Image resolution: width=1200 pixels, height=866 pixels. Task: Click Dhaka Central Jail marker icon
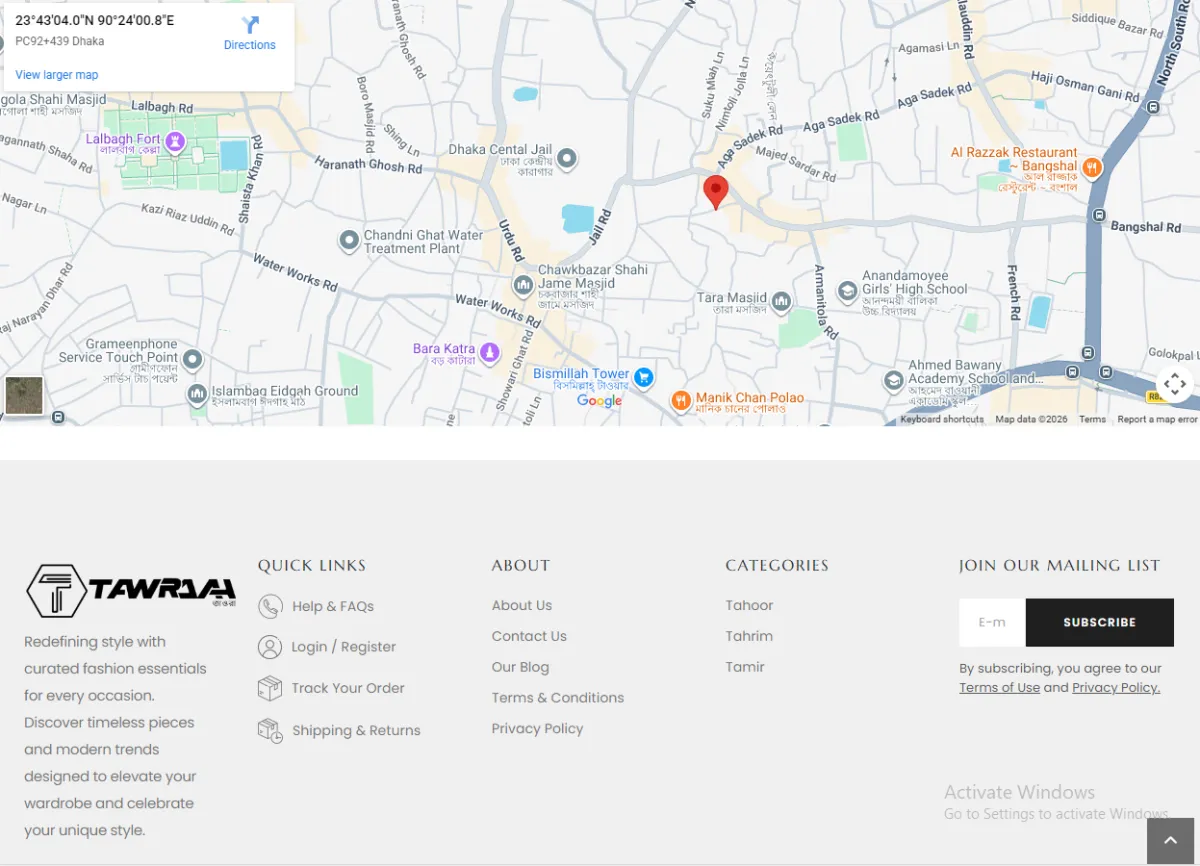point(567,157)
